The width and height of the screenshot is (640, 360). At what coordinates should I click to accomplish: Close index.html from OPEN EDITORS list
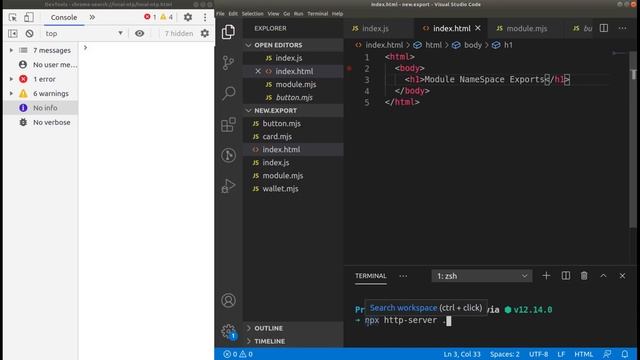click(x=258, y=71)
